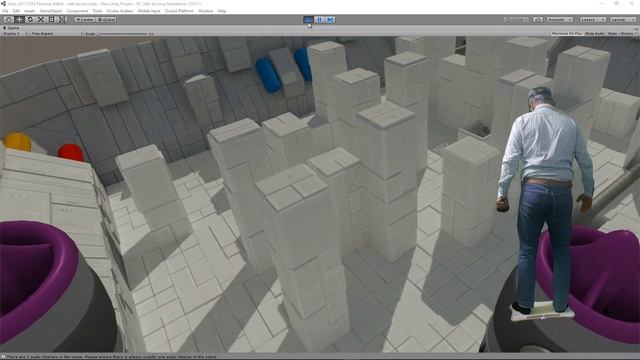Screen dimensions: 640x360
Task: Click the Play button to stop playback
Action: (309, 20)
